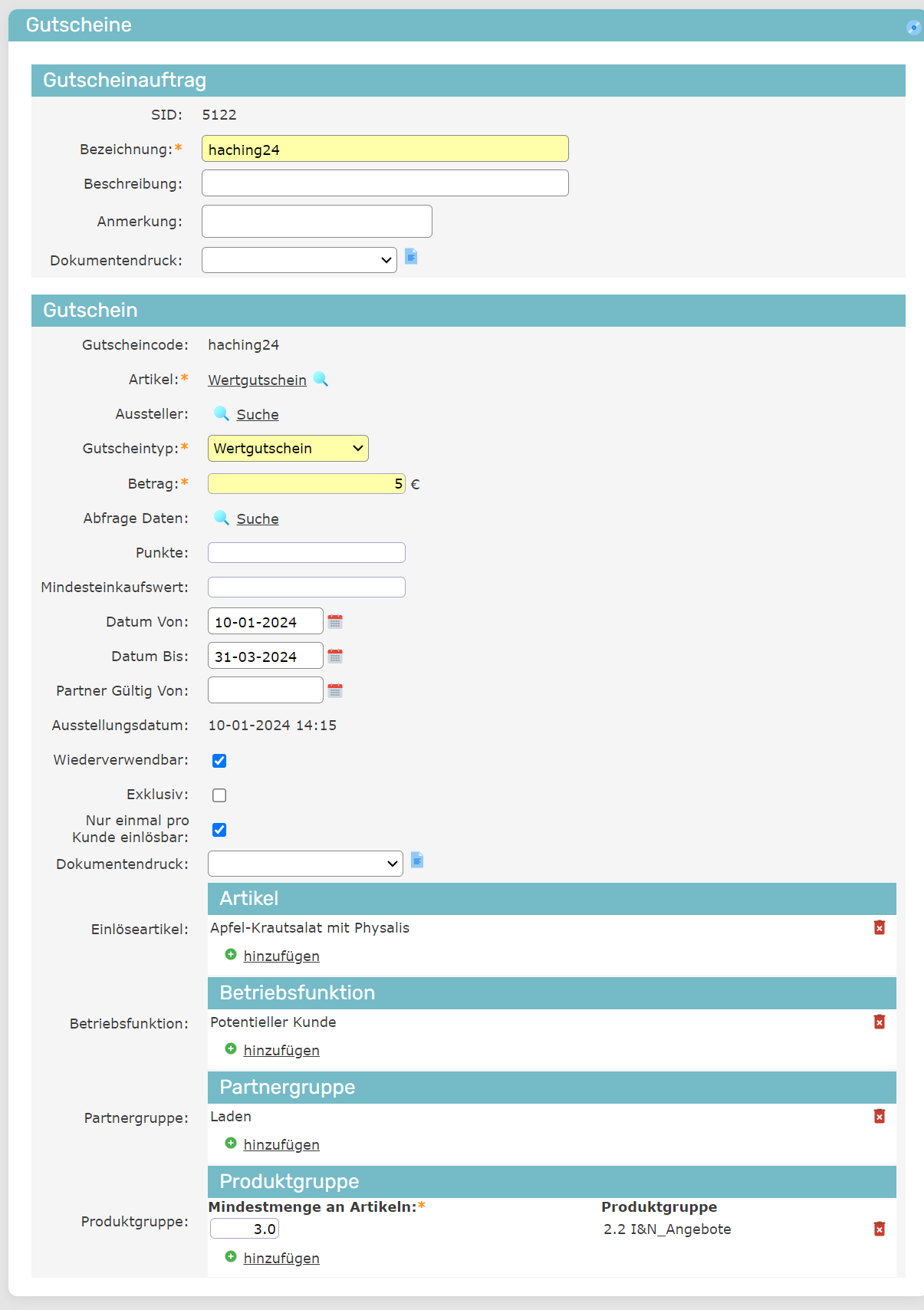Image resolution: width=924 pixels, height=1310 pixels.
Task: Toggle Nur einmal pro Kunde einlösbar
Action: 219,830
